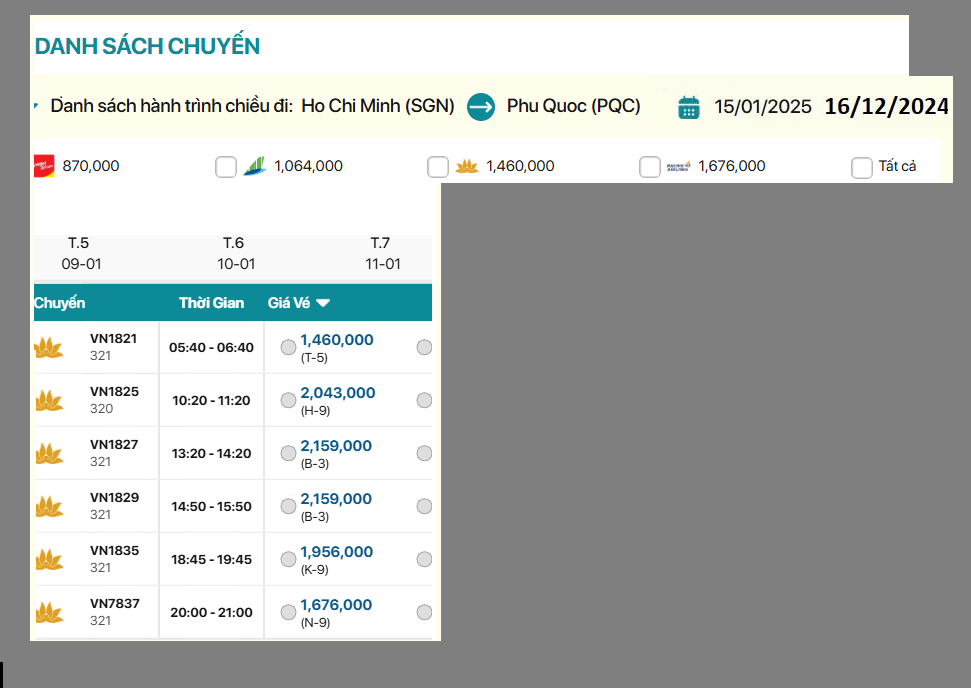
Task: Click the 15/01/2025 departure date field
Action: [762, 107]
